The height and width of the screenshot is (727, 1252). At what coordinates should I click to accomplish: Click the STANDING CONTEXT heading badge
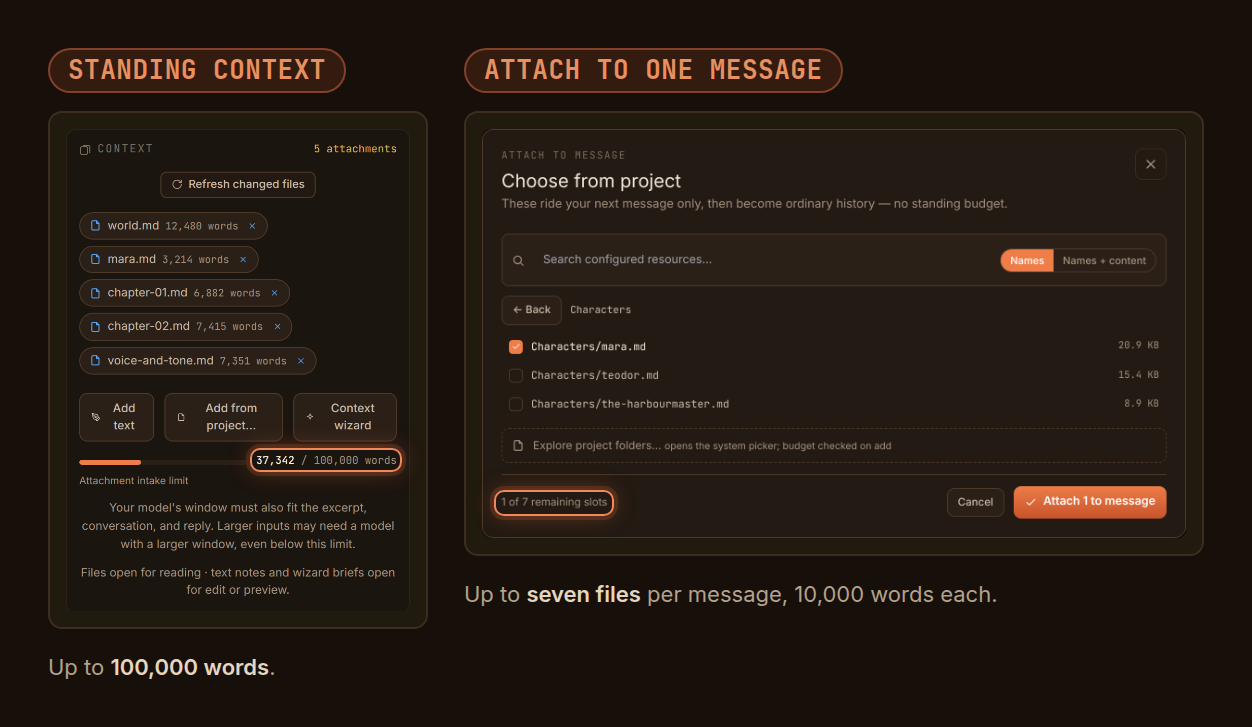point(197,70)
